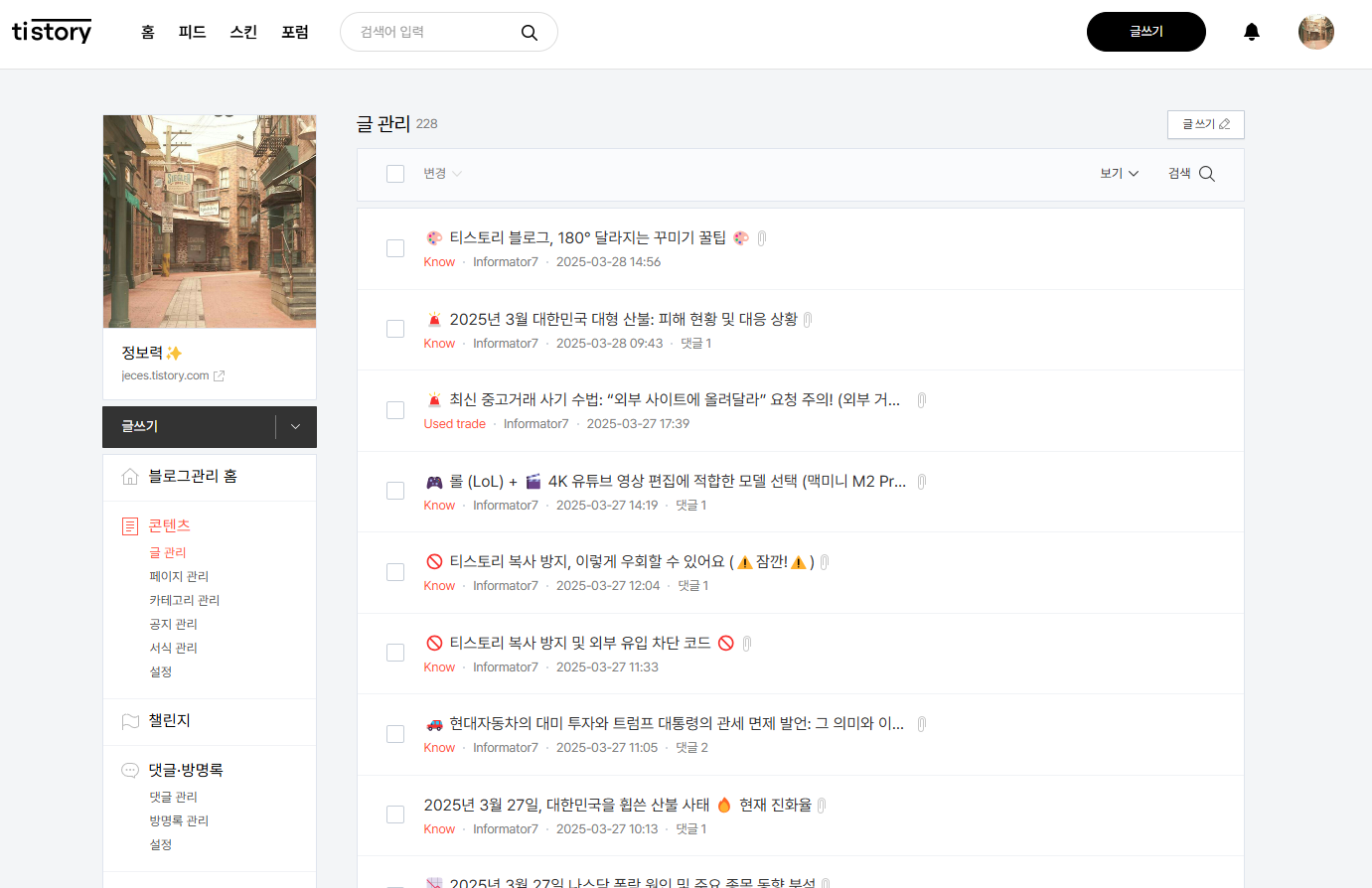1372x888 pixels.
Task: Click the attachment clip on 중고거래 사기 수법 post
Action: click(922, 400)
